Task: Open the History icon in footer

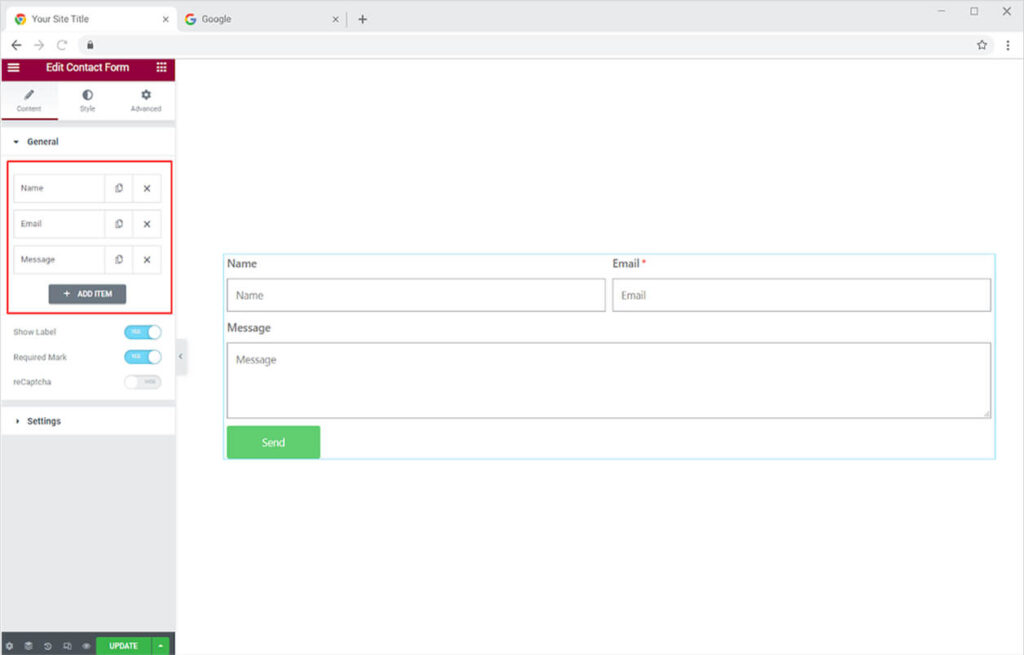Action: [47, 646]
